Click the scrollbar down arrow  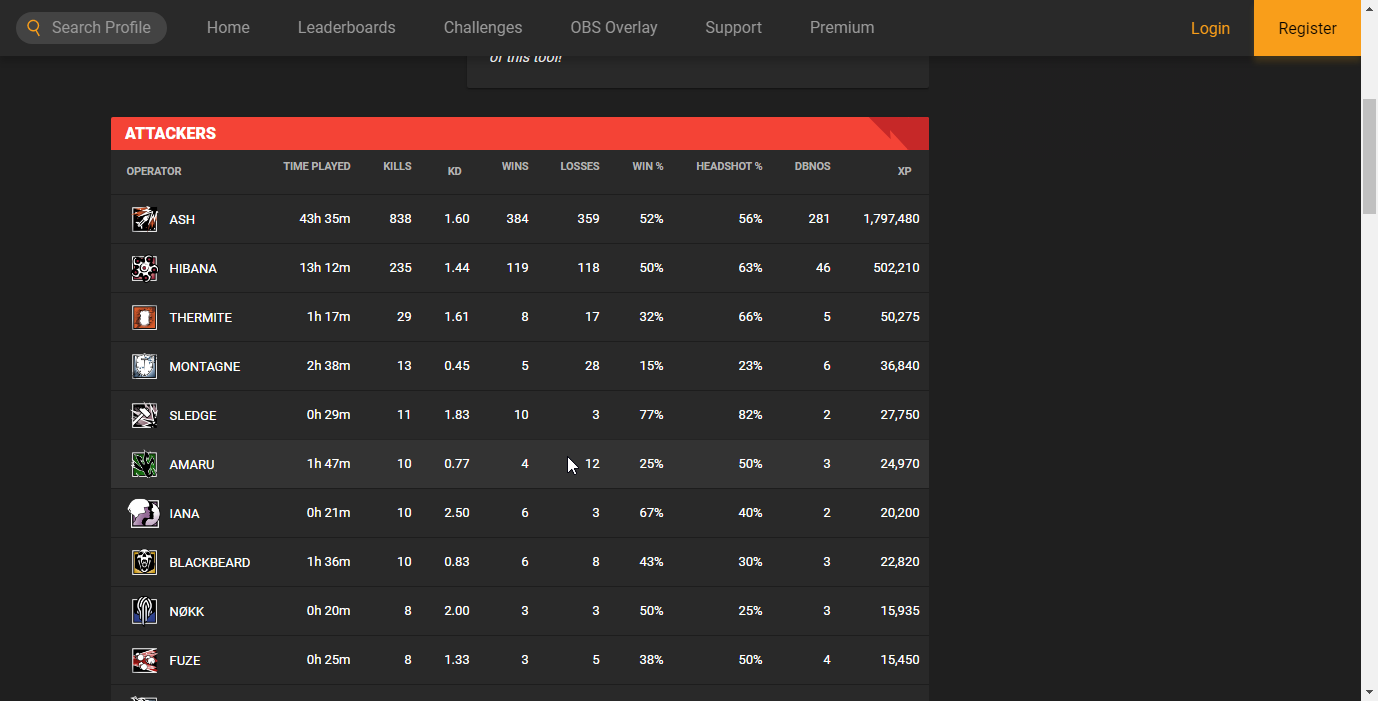[1369, 691]
